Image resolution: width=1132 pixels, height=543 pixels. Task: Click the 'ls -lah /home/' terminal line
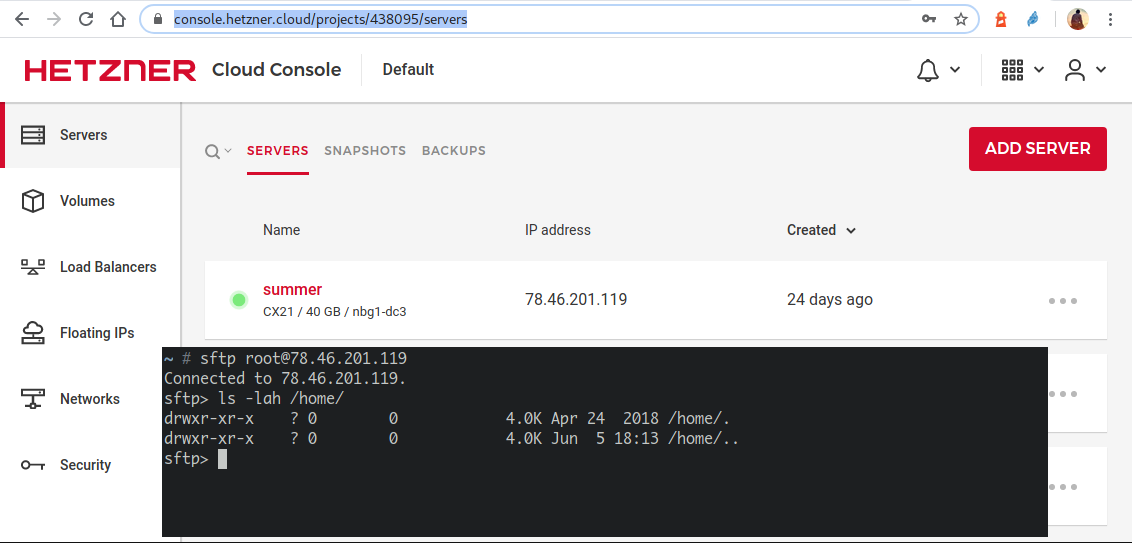(253, 399)
